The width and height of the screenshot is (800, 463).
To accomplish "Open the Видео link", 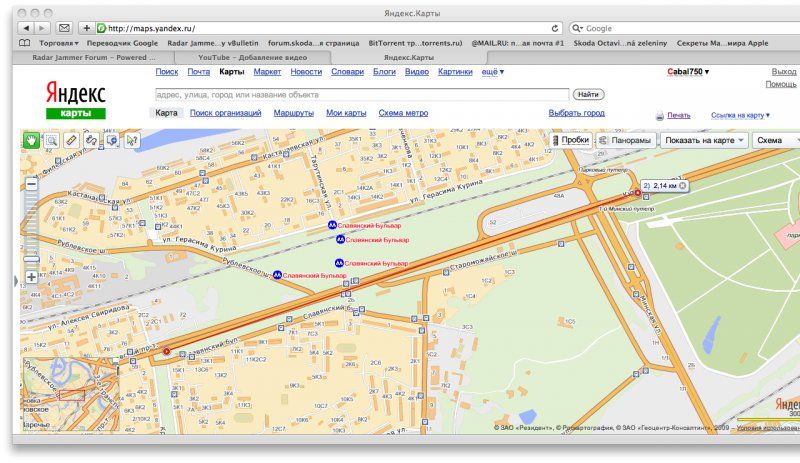I will point(417,72).
